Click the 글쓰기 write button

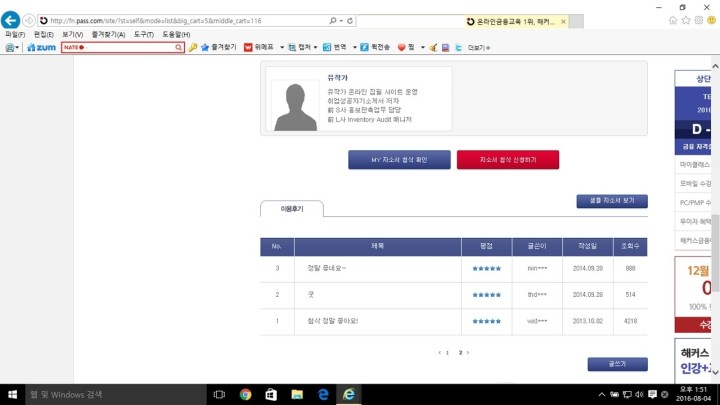(618, 364)
